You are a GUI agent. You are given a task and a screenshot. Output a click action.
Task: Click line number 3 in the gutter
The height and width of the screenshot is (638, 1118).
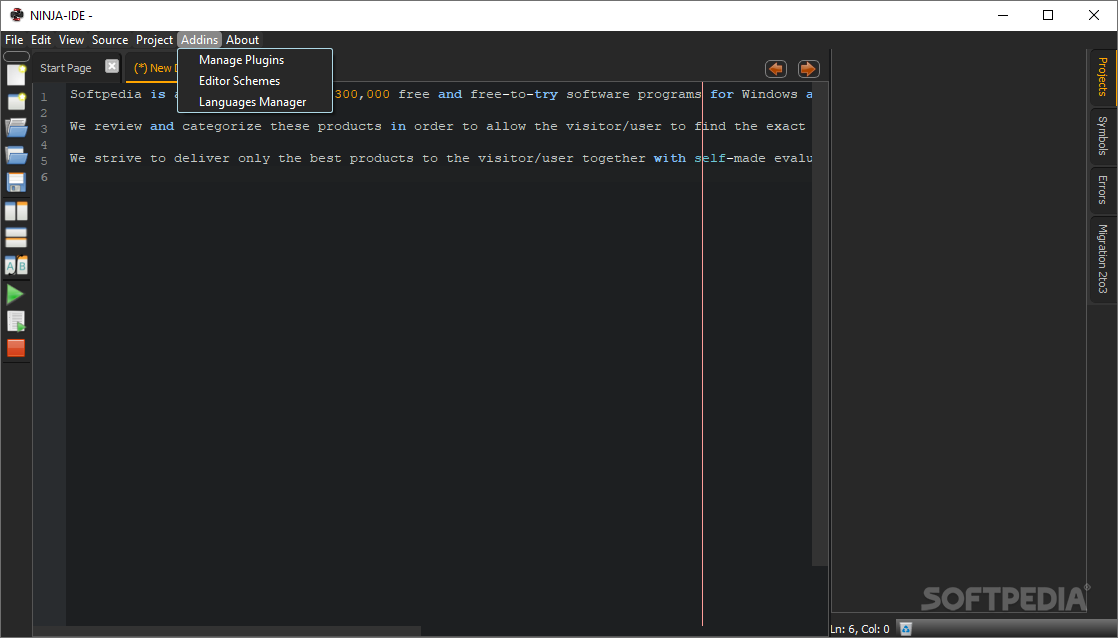coord(44,129)
